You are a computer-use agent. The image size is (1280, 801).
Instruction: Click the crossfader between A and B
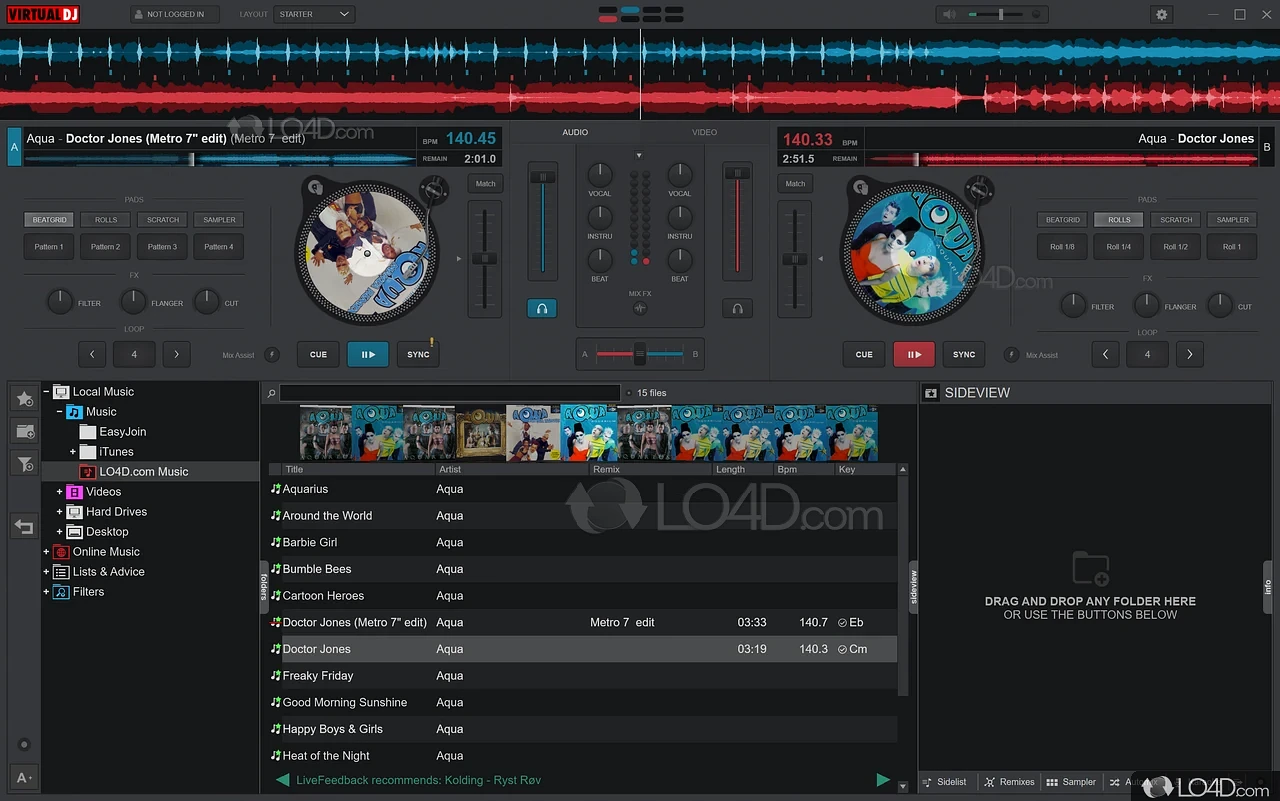tap(640, 354)
